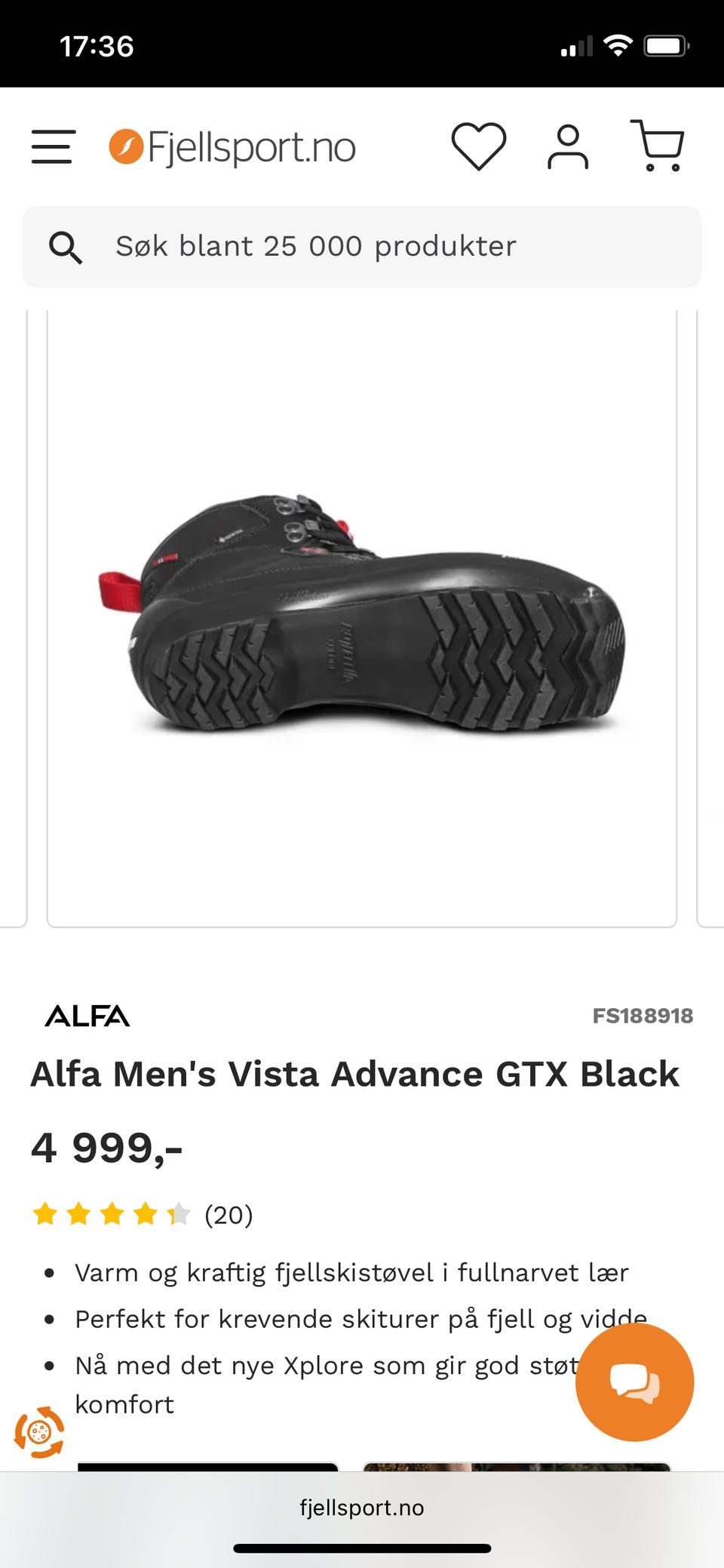Viewport: 724px width, 1568px height.
Task: Open the orange live chat bubble
Action: pos(634,1382)
